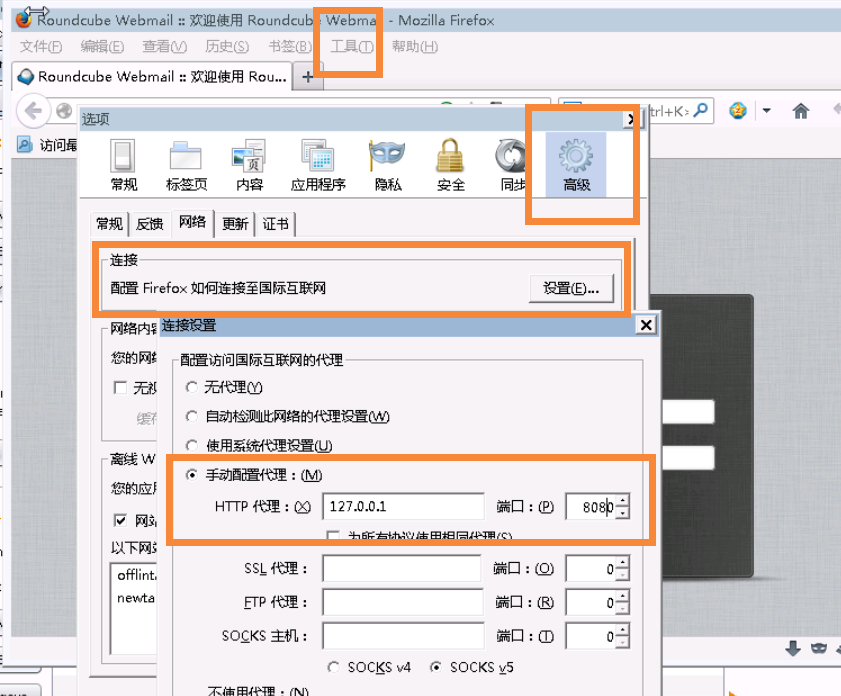Close the 连接设置 dialog

646,325
